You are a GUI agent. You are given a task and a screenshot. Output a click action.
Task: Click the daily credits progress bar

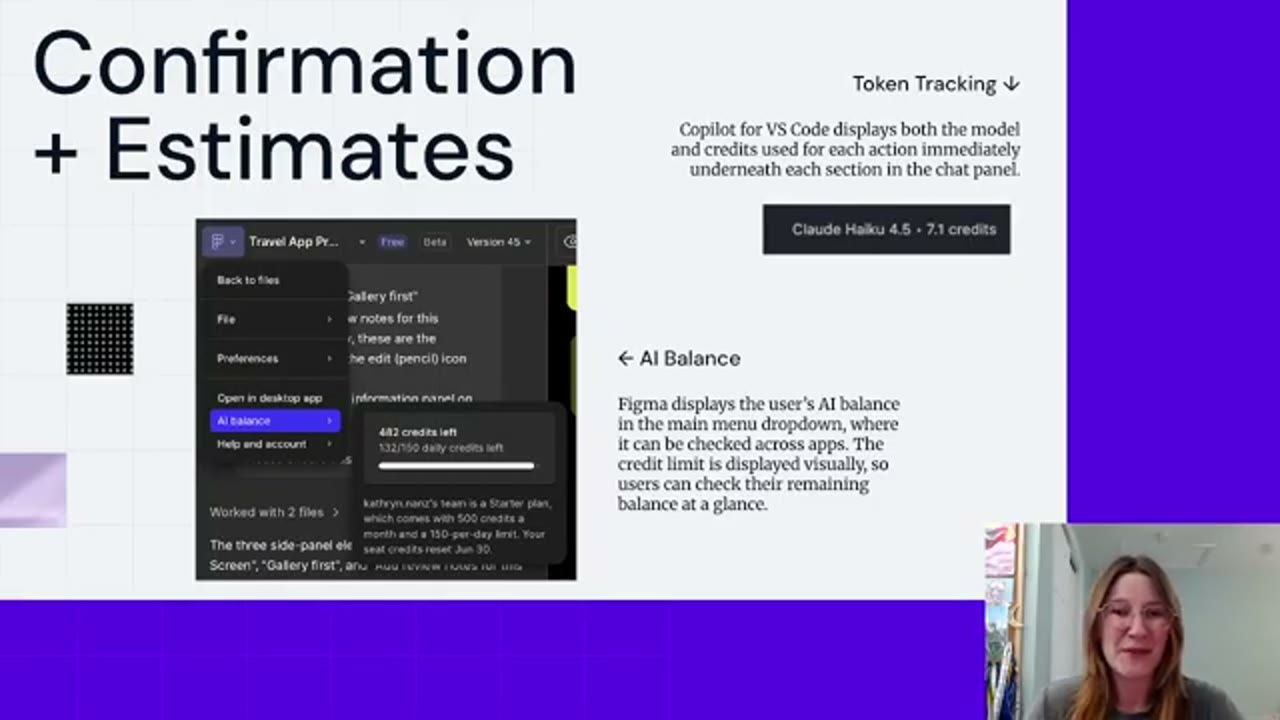(457, 465)
